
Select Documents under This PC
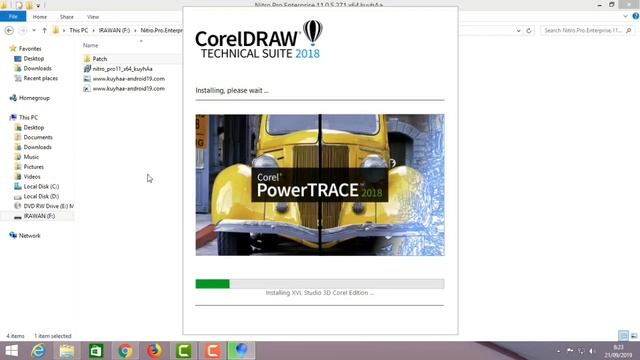coord(38,138)
